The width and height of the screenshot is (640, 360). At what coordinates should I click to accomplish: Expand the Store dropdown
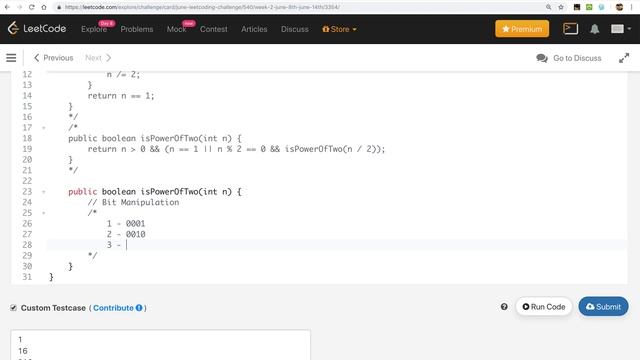339,29
